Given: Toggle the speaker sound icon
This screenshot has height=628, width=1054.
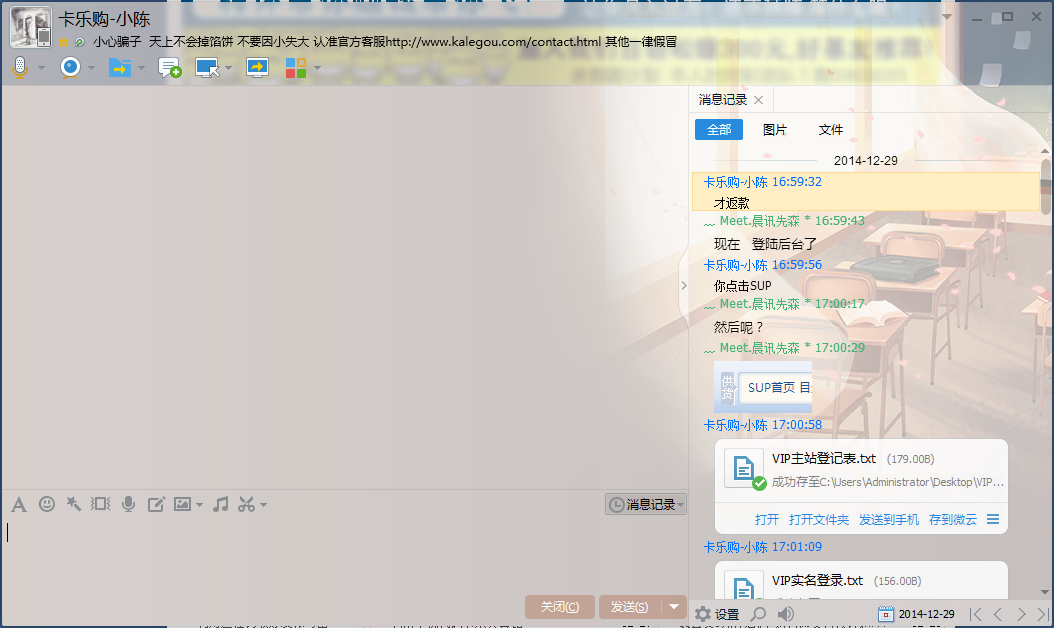Looking at the screenshot, I should [x=786, y=614].
